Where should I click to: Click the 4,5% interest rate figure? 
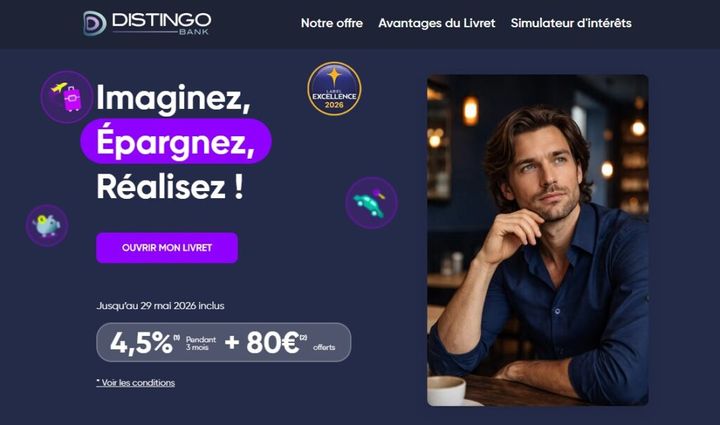pyautogui.click(x=141, y=342)
